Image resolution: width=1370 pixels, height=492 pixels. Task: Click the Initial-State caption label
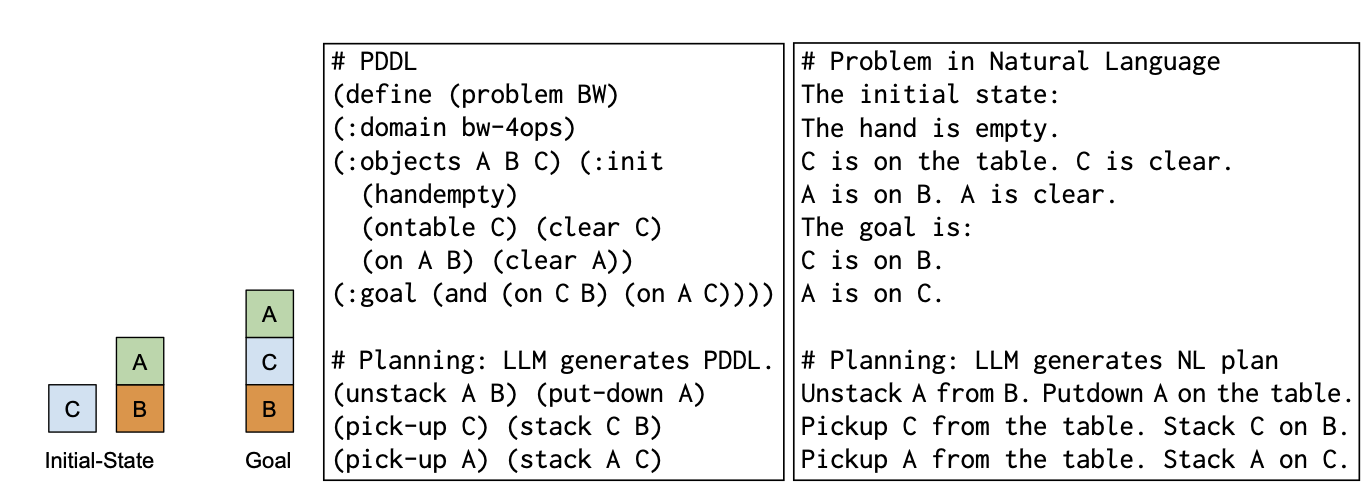[99, 461]
